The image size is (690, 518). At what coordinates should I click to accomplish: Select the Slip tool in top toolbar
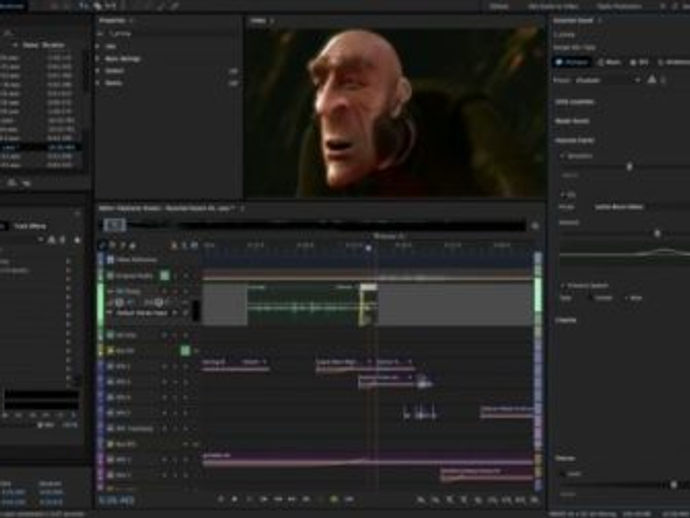[110, 6]
